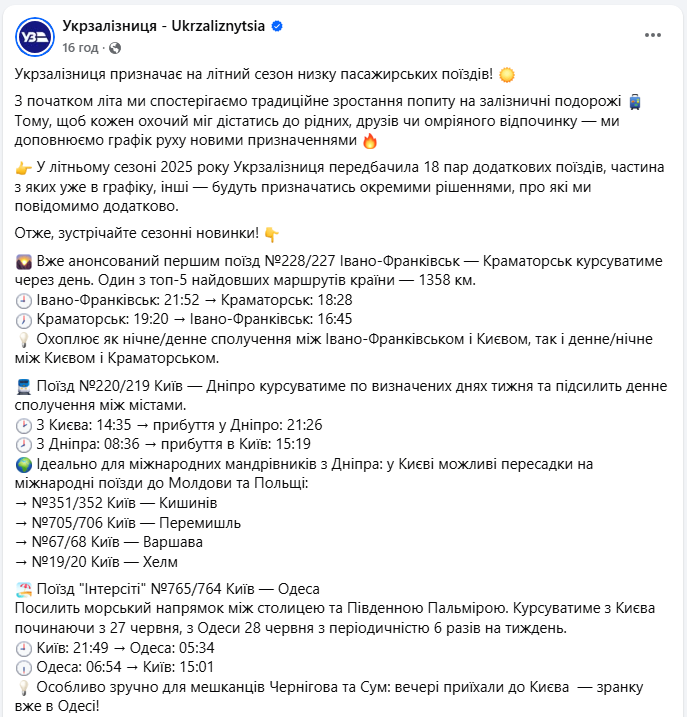This screenshot has height=717, width=687.
Task: Click the clock emoji beside "Івано-Франківськ: 21:52"
Action: (24, 300)
